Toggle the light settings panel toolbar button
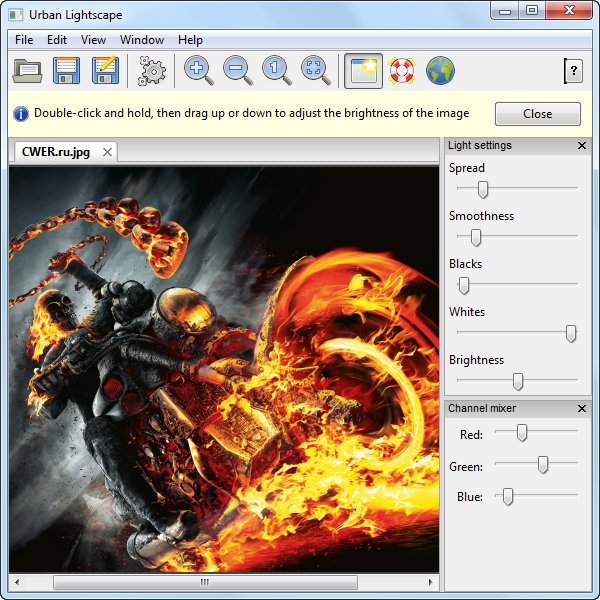The width and height of the screenshot is (600, 600). 362,71
